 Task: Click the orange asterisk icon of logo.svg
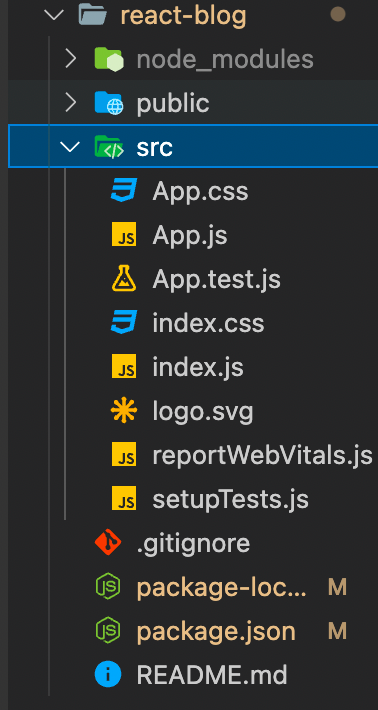124,412
